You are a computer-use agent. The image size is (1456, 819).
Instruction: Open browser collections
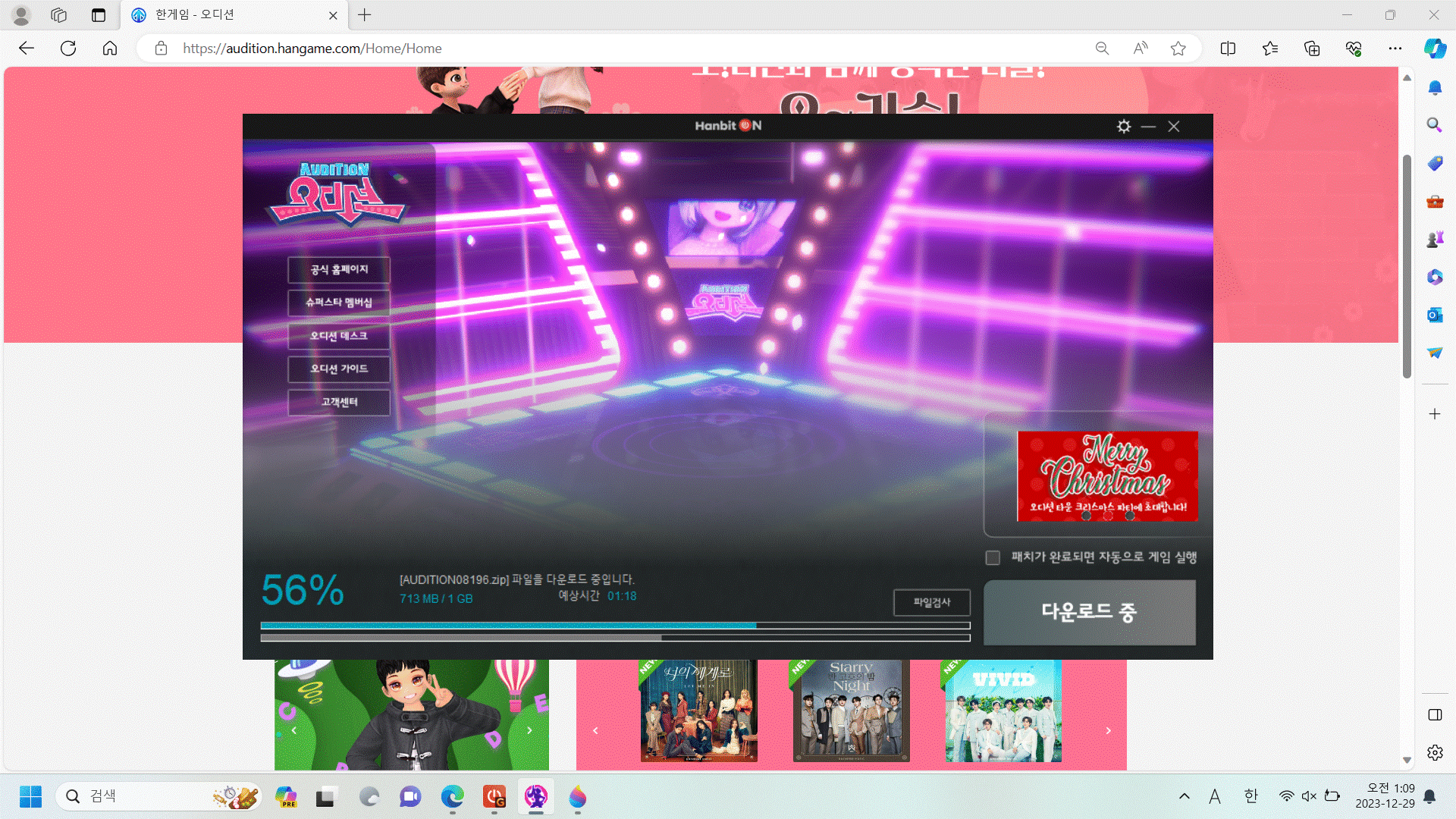pos(1312,49)
